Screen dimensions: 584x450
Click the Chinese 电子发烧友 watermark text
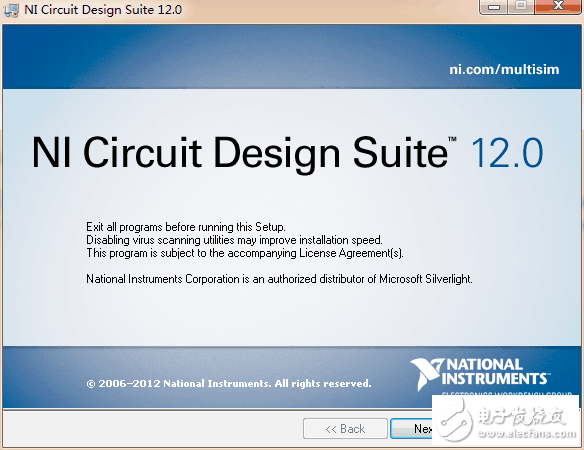tap(522, 415)
